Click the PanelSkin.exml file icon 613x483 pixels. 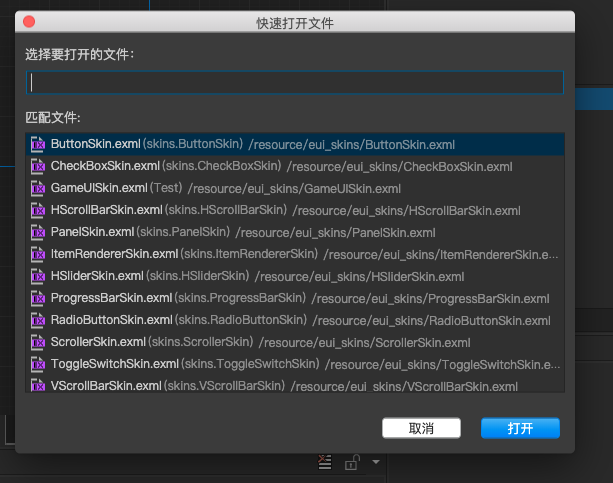click(x=38, y=232)
